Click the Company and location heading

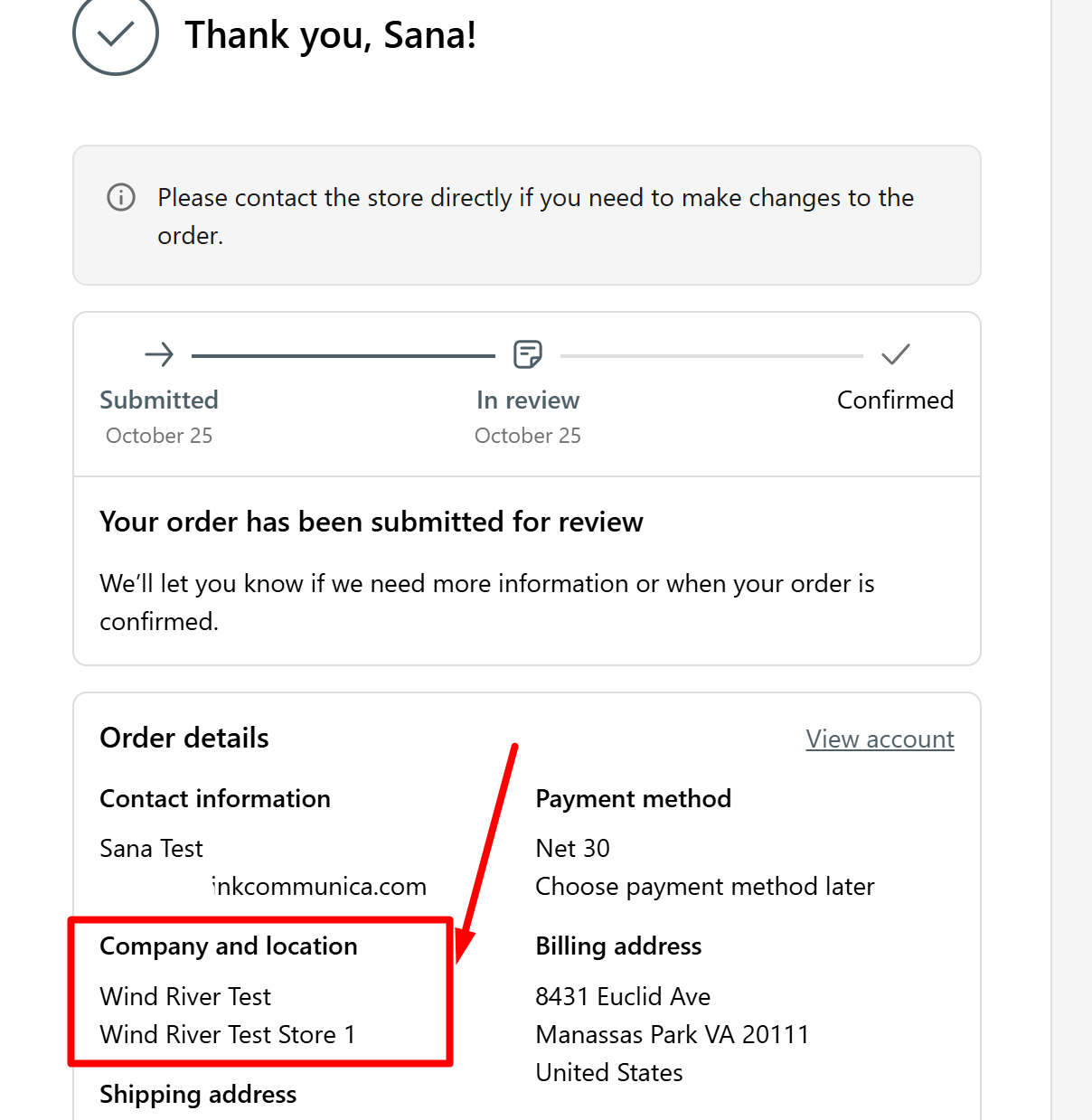(x=229, y=946)
